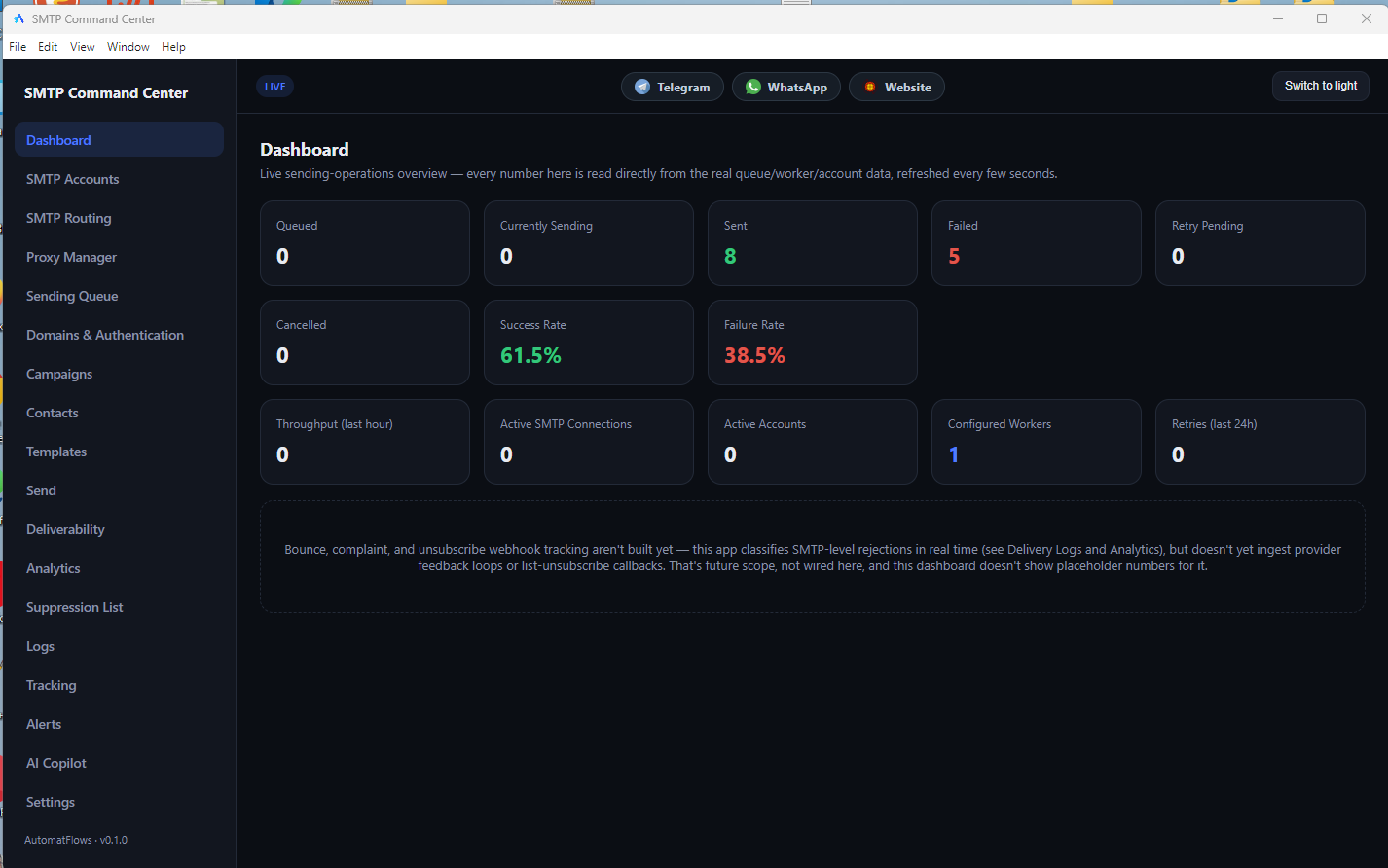
Task: Open the Send page
Action: coord(119,490)
